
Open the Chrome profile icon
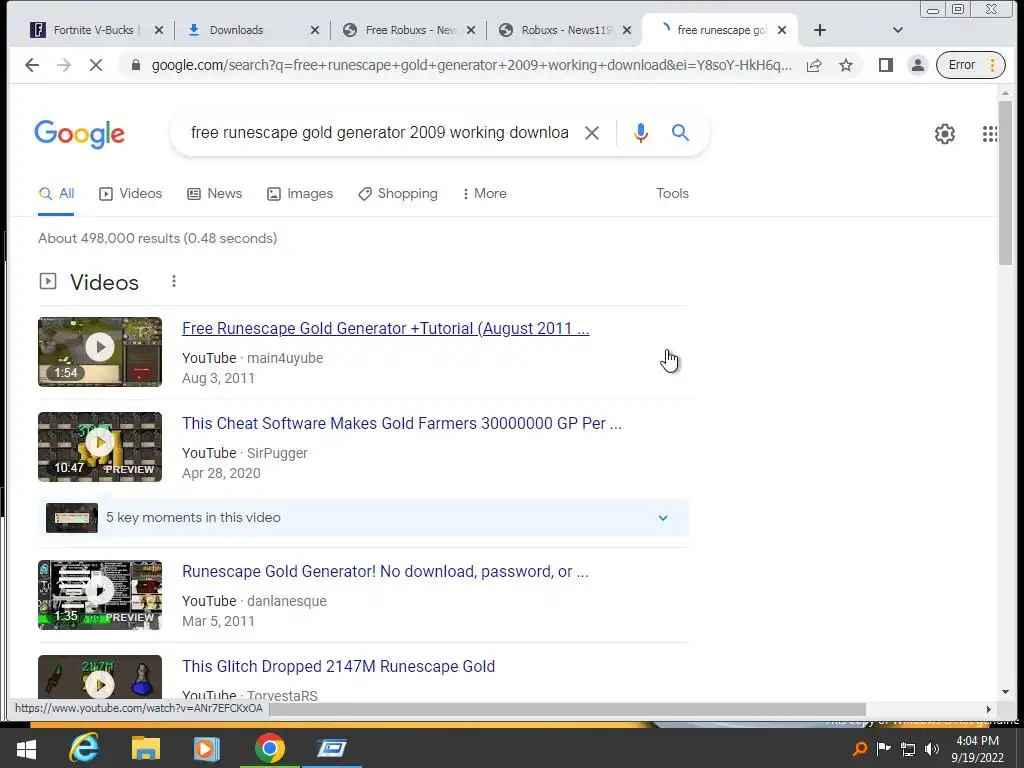coord(918,65)
